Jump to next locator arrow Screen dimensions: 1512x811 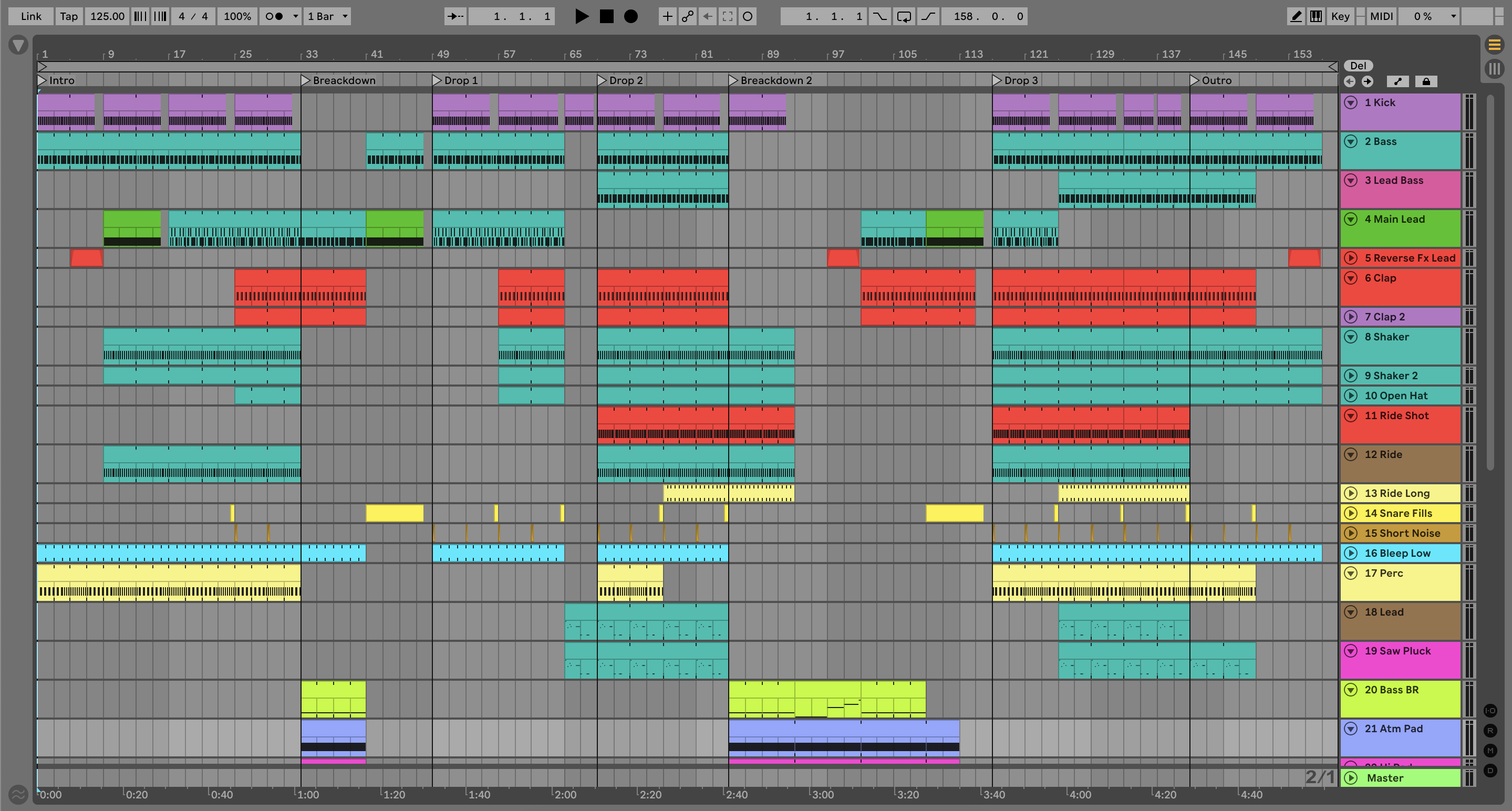pos(1368,81)
